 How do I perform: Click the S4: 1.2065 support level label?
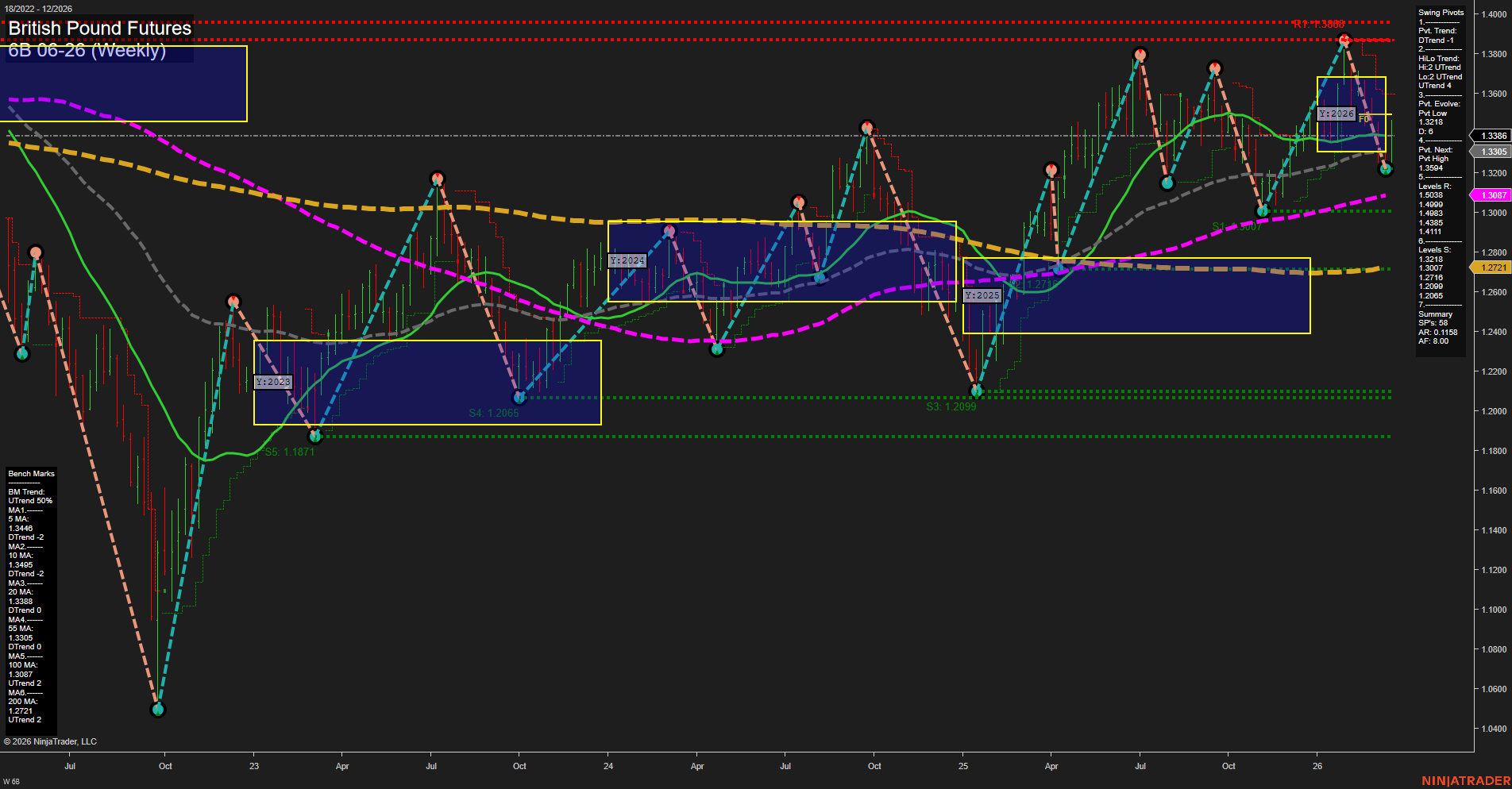coord(494,412)
